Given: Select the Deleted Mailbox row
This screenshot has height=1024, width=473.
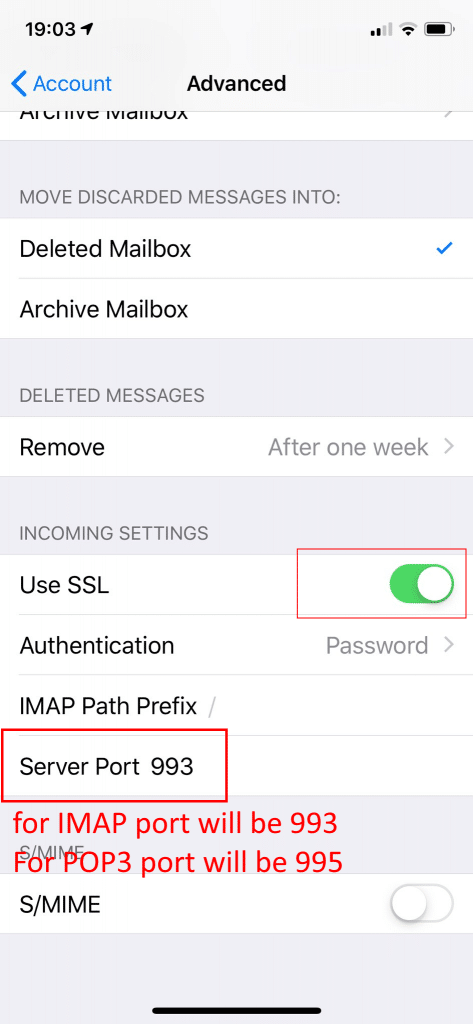Looking at the screenshot, I should (x=236, y=249).
